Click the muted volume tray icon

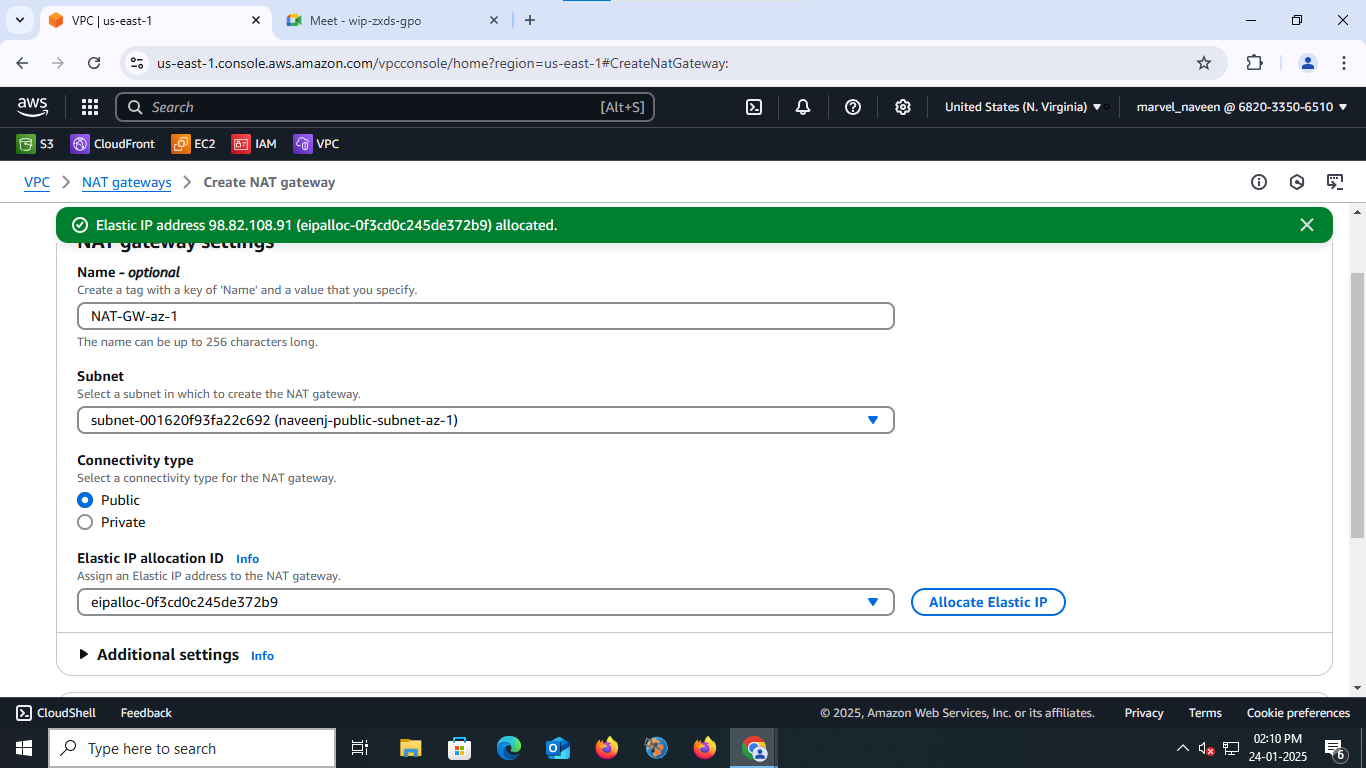(x=1207, y=748)
